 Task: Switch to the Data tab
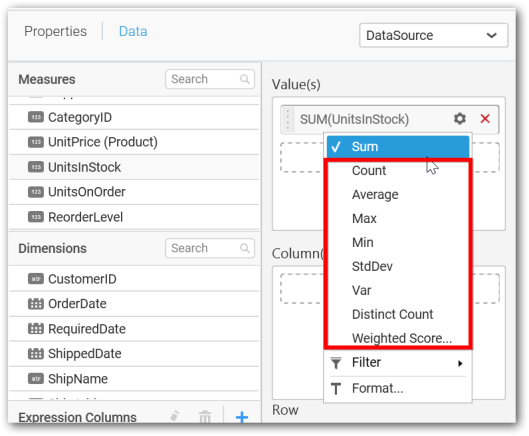click(133, 31)
